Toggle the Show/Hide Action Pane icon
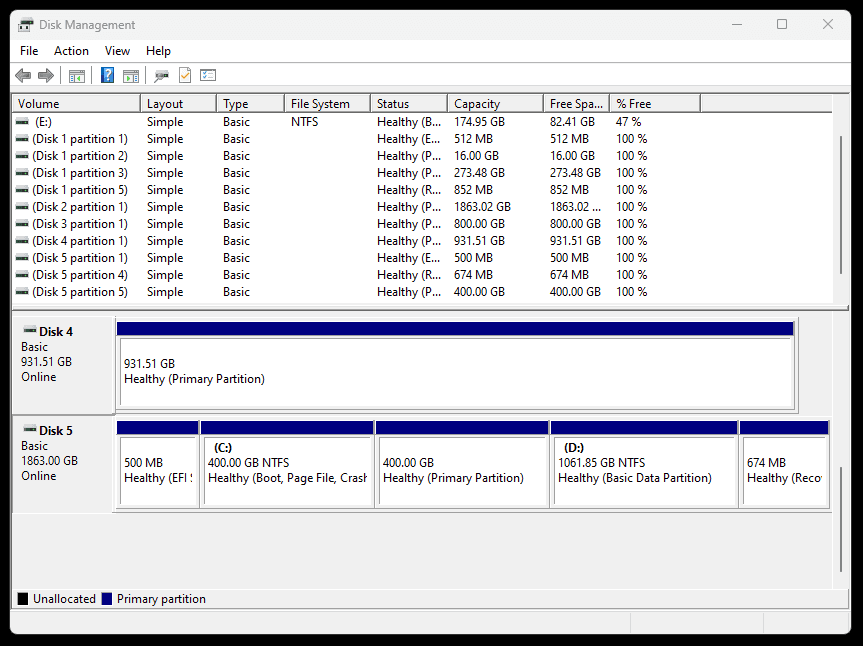863x646 pixels. pyautogui.click(x=131, y=76)
